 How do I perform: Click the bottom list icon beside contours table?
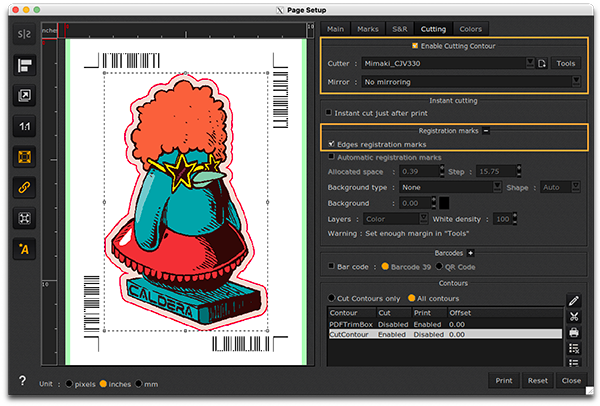click(574, 362)
